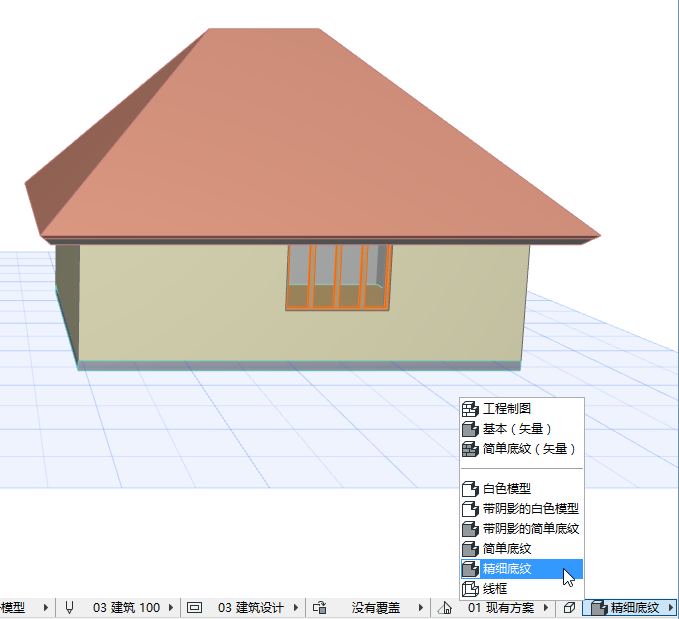Click the 01 现有方案 renovation label
This screenshot has width=679, height=619.
tap(501, 608)
